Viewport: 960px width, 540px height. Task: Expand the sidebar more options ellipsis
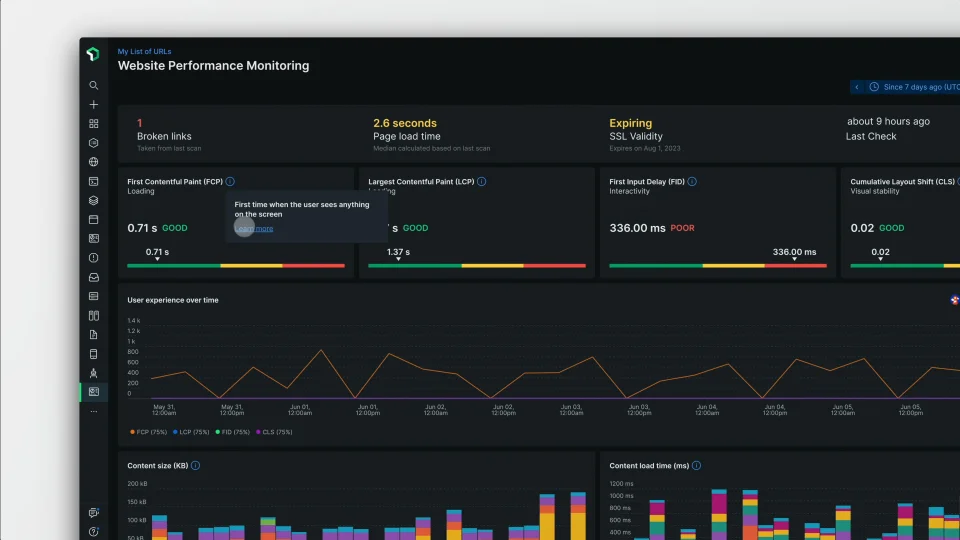click(x=94, y=411)
